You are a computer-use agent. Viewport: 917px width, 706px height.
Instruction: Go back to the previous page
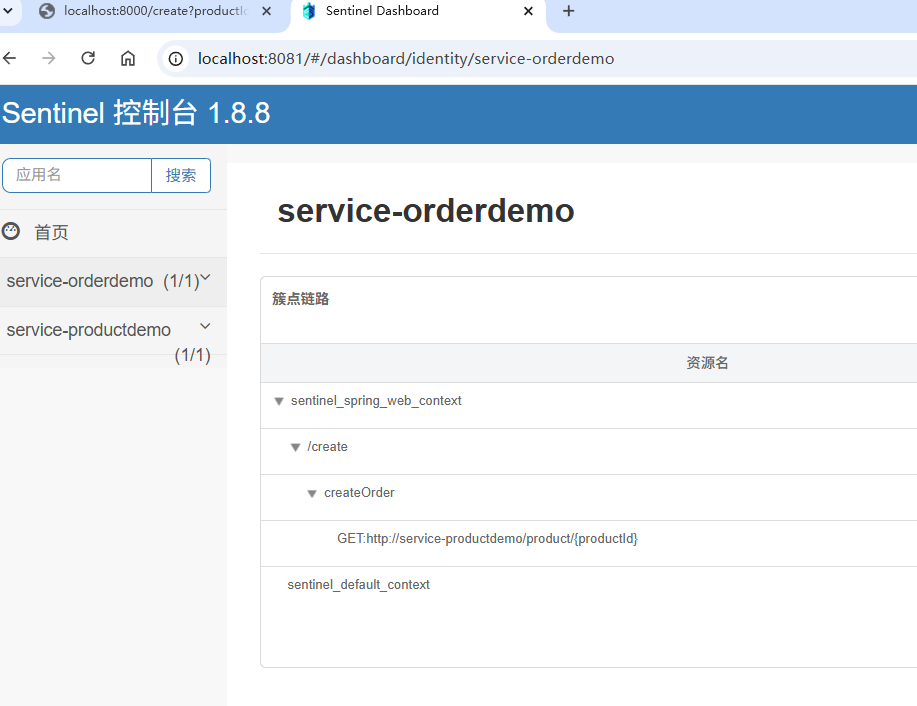(x=9, y=58)
